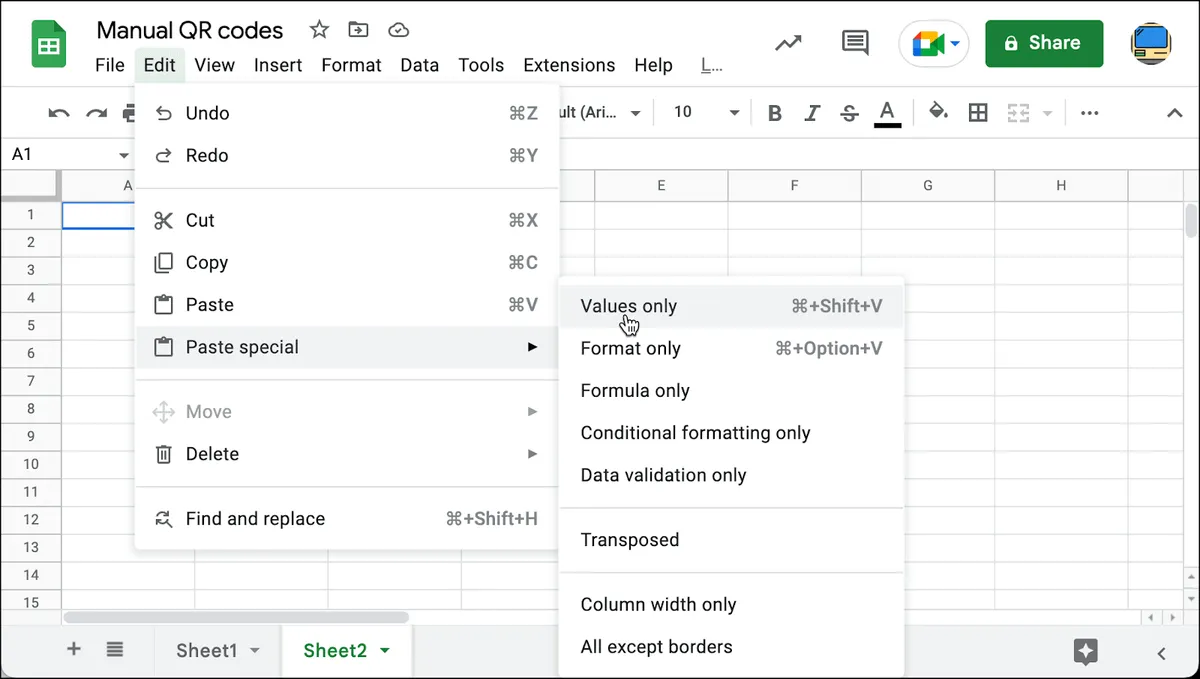
Task: Select Values only paste option
Action: click(x=731, y=306)
